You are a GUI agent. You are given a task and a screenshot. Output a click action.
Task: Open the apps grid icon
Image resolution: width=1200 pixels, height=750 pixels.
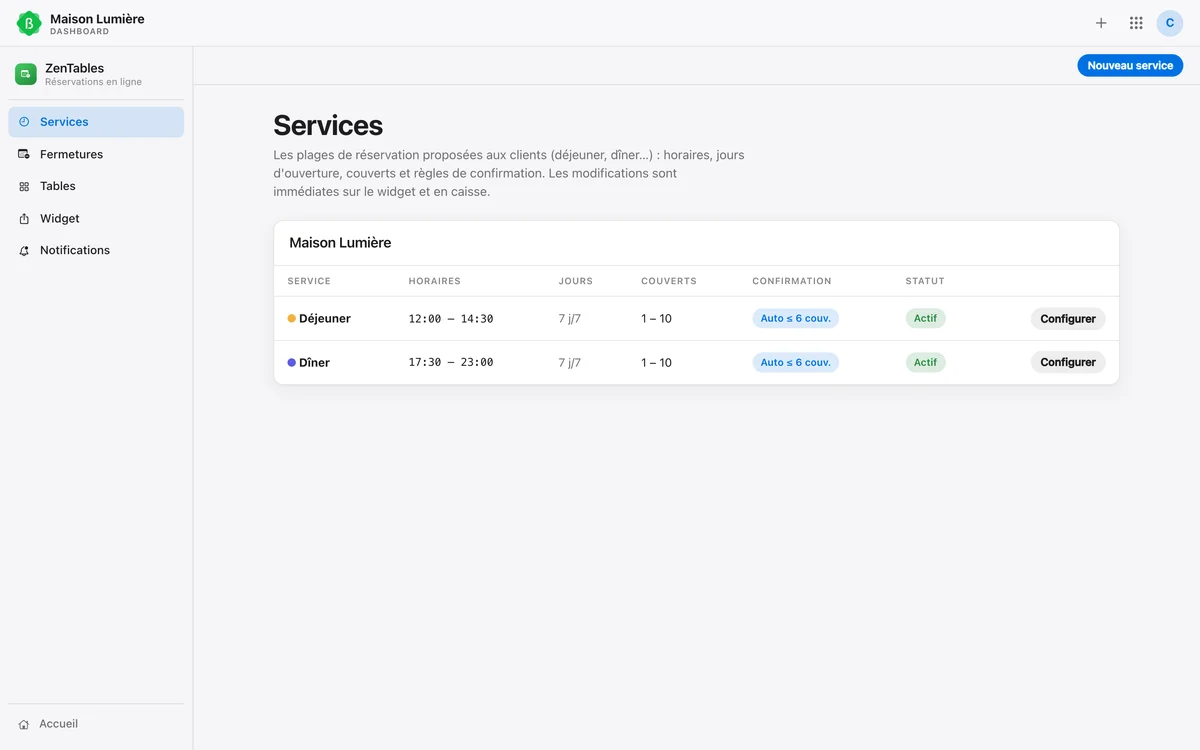[x=1136, y=23]
